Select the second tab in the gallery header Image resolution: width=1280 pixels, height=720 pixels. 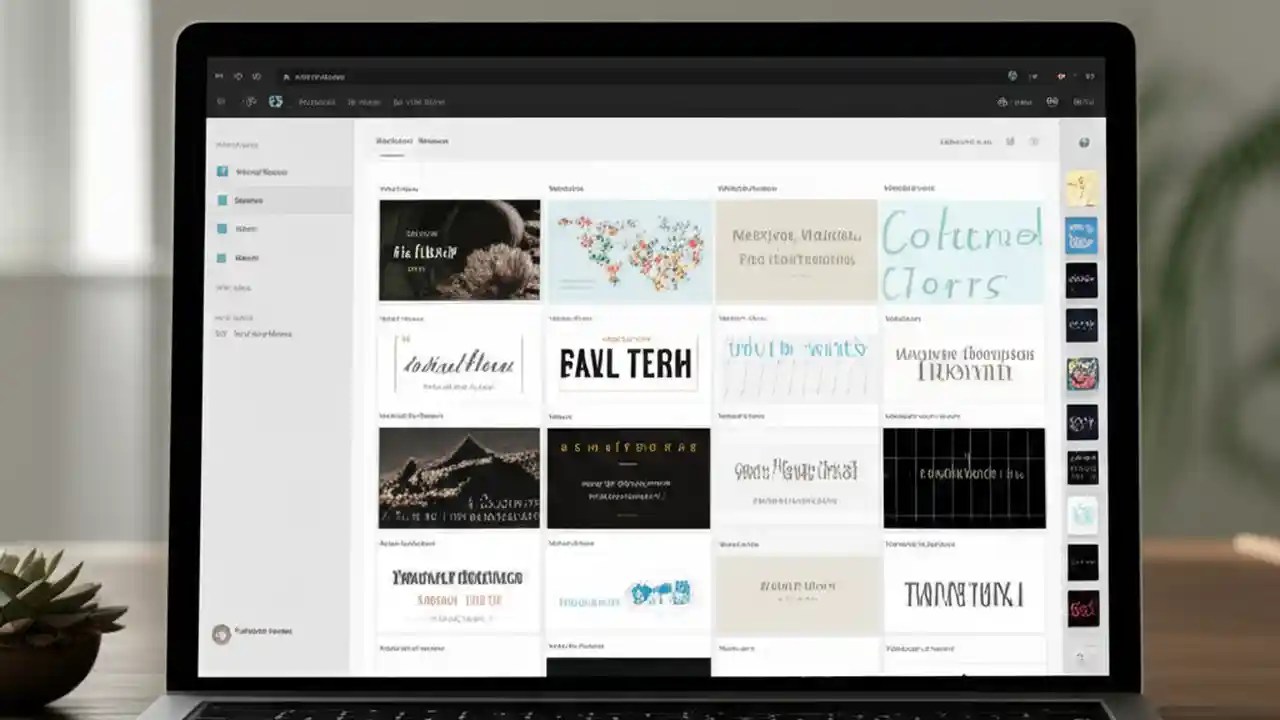pyautogui.click(x=433, y=141)
